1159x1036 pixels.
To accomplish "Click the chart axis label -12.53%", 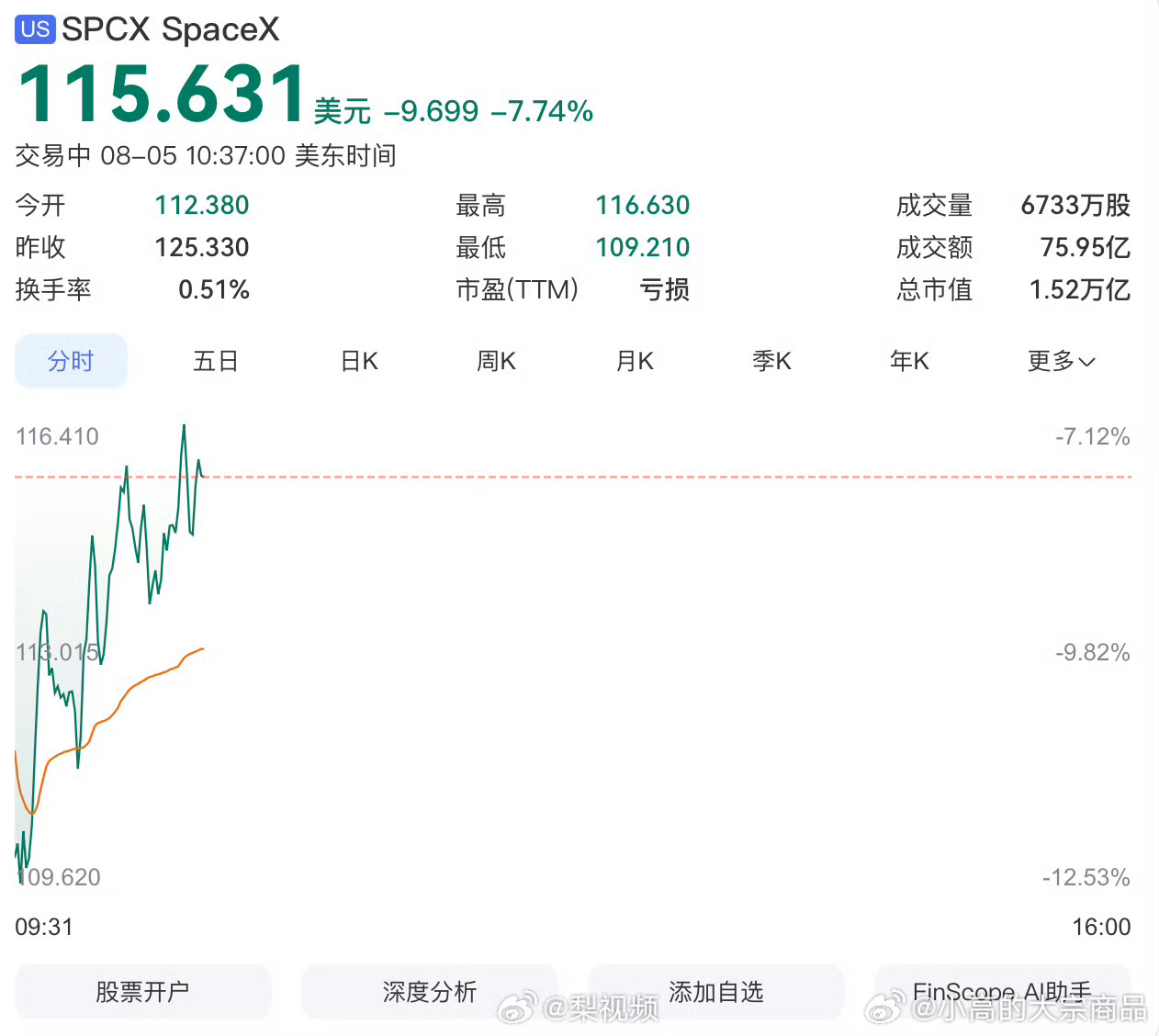I will pos(1086,877).
